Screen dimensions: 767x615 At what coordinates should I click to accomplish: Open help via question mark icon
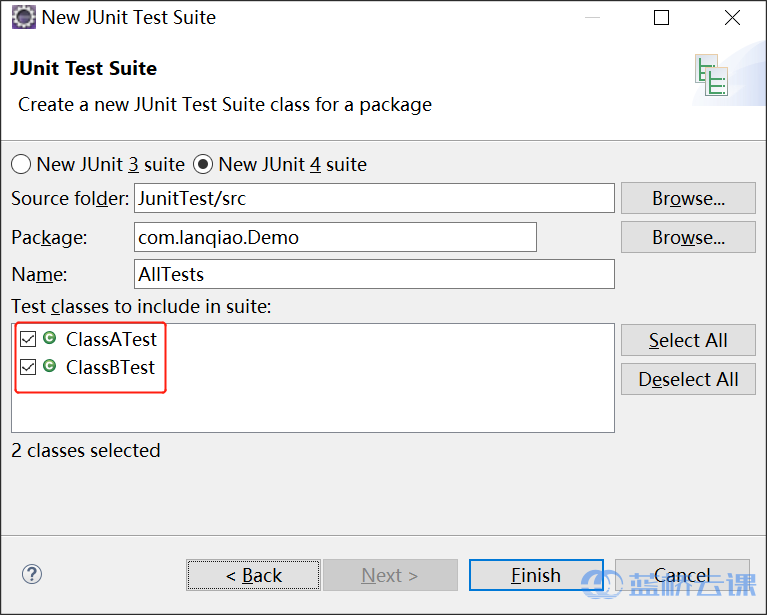click(x=32, y=574)
